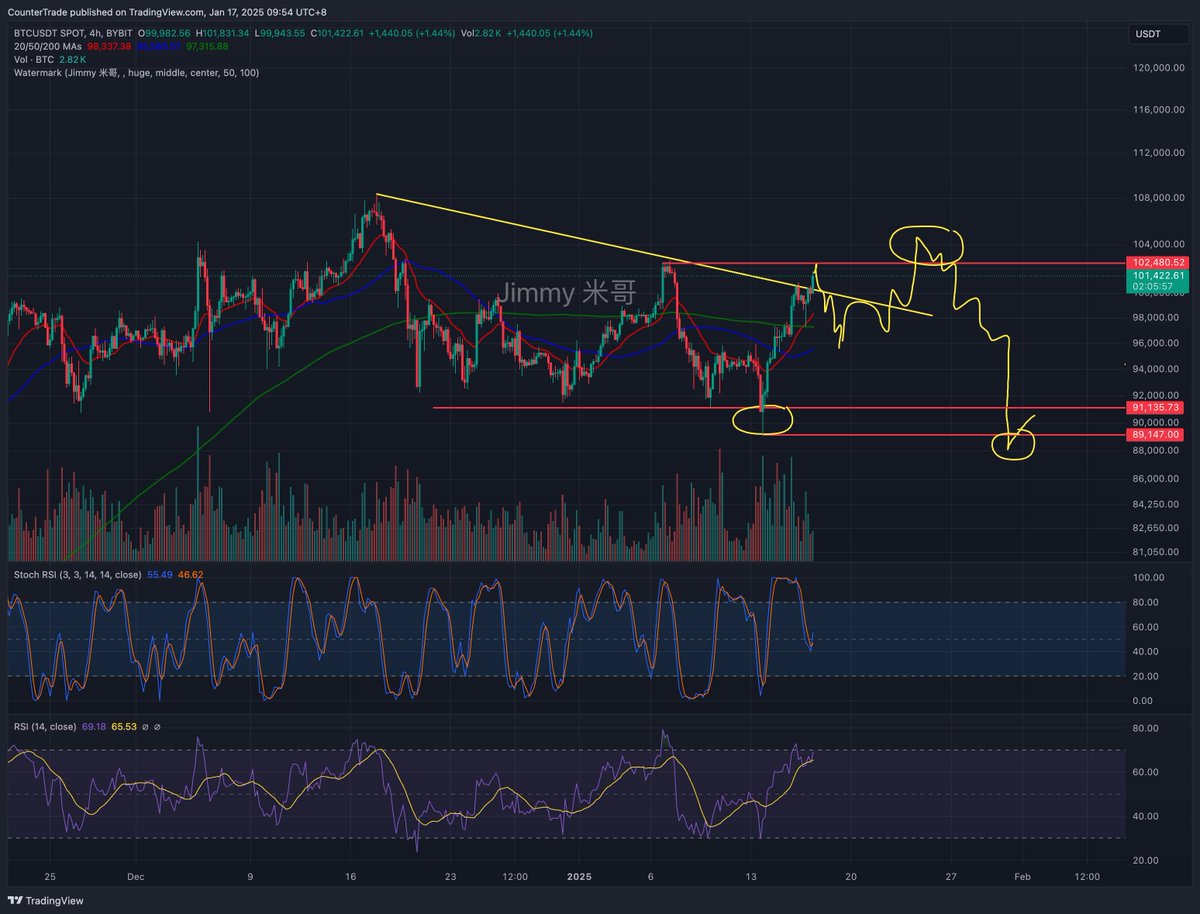Select the Watermark indicator legend entry
Image resolution: width=1200 pixels, height=914 pixels.
tap(136, 73)
